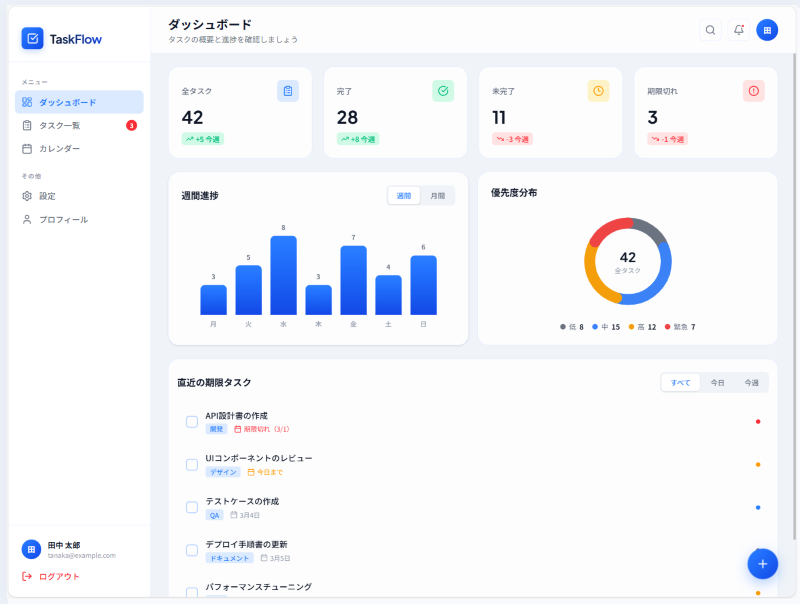This screenshot has width=800, height=604.
Task: Click the blue plus floating add button
Action: (762, 564)
